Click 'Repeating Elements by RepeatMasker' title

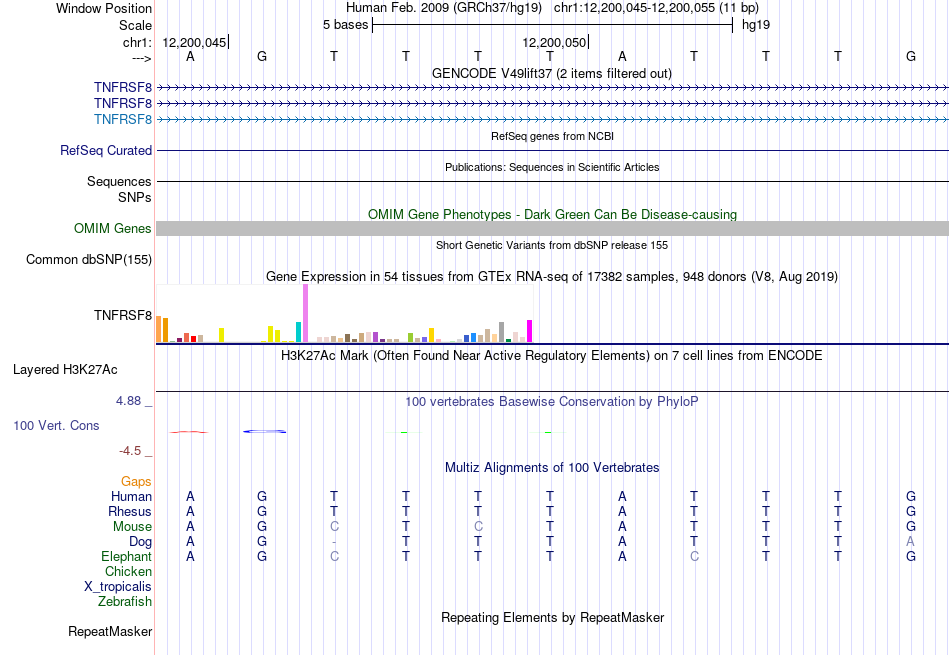click(x=552, y=617)
